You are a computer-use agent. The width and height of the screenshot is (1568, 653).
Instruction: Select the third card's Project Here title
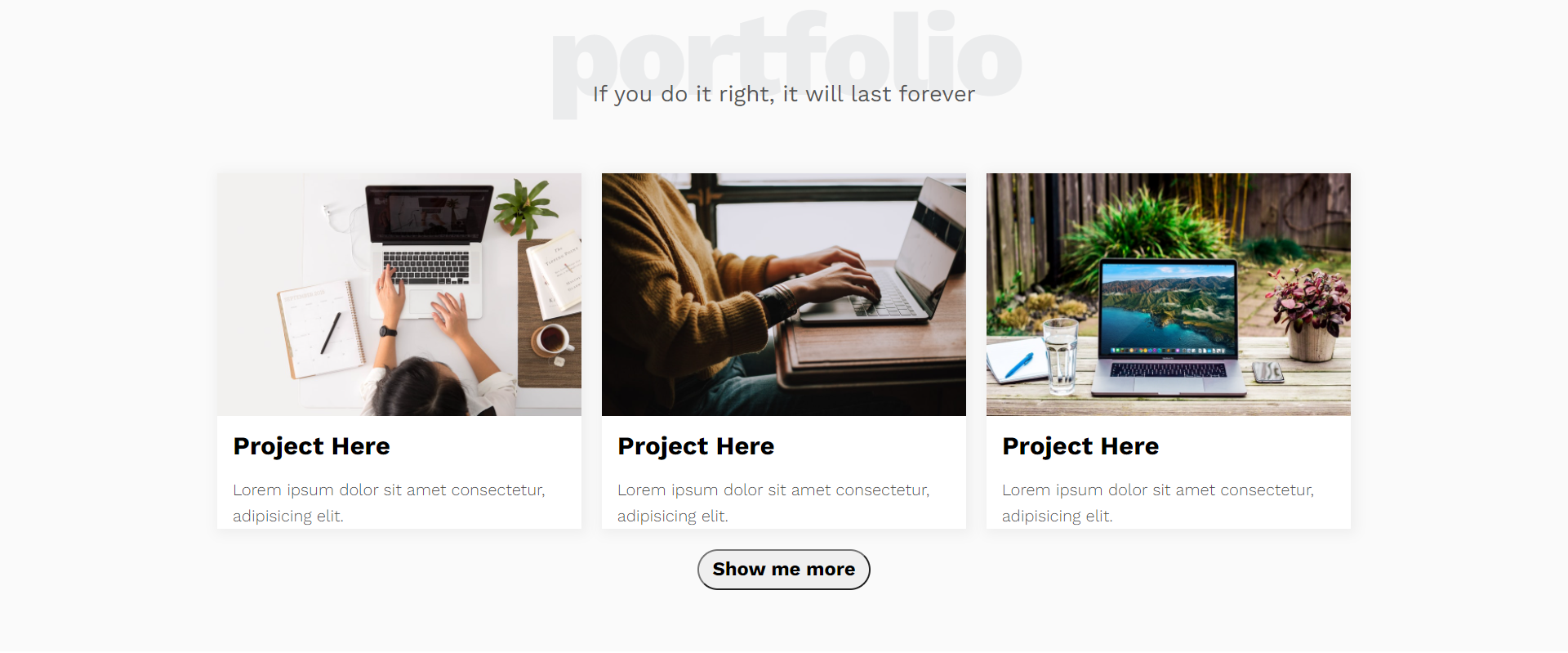(x=1081, y=446)
